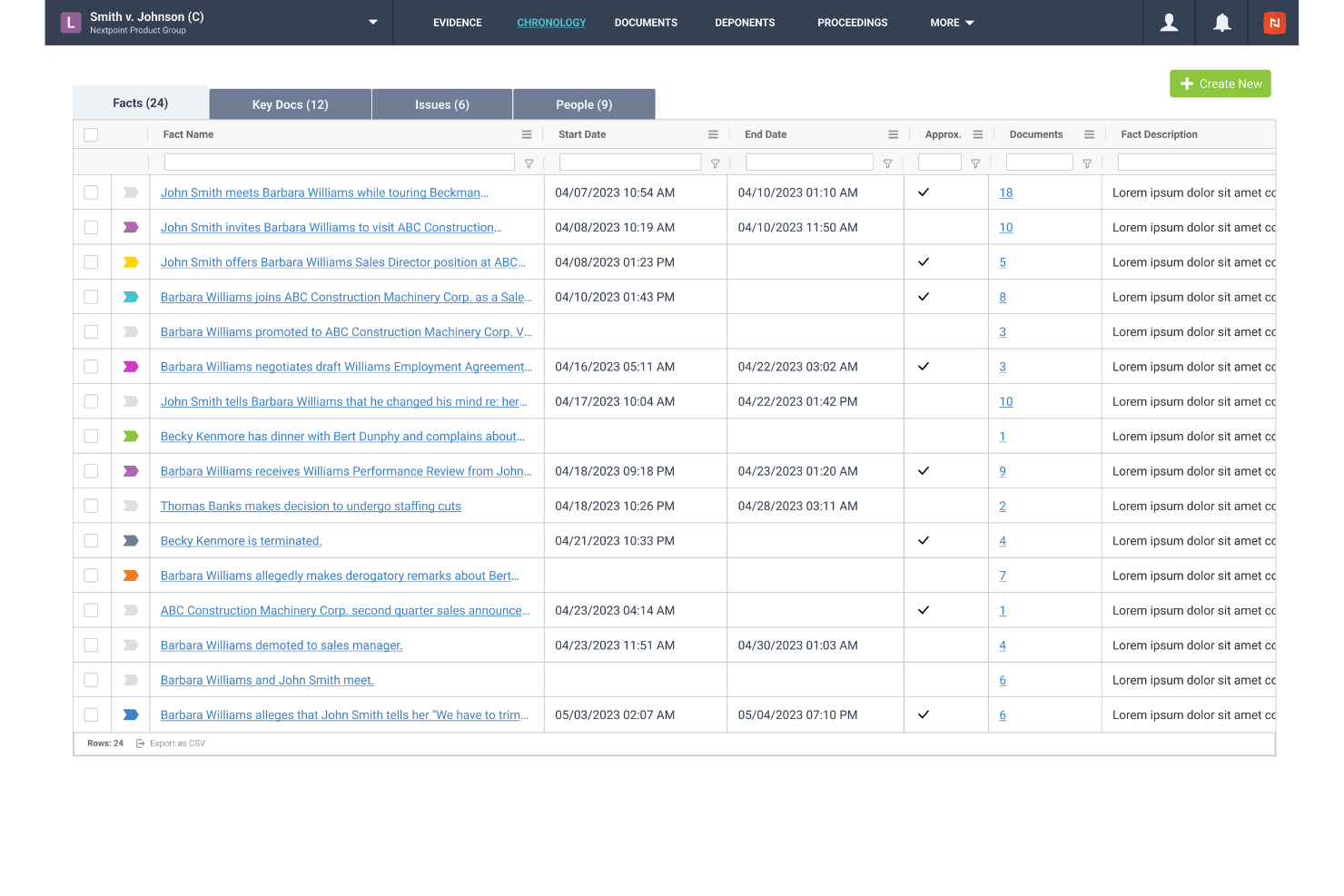1344x896 pixels.
Task: Check the Barbara Williams and John Smith meet checkbox
Action: pyautogui.click(x=91, y=680)
